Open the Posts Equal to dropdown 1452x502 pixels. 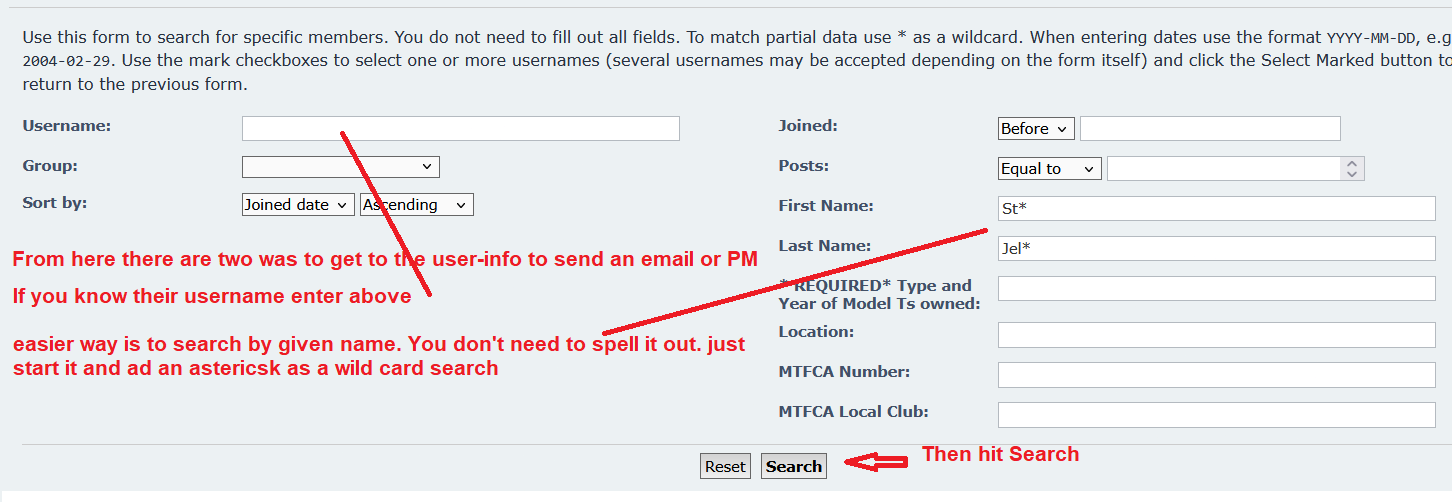(x=1049, y=169)
